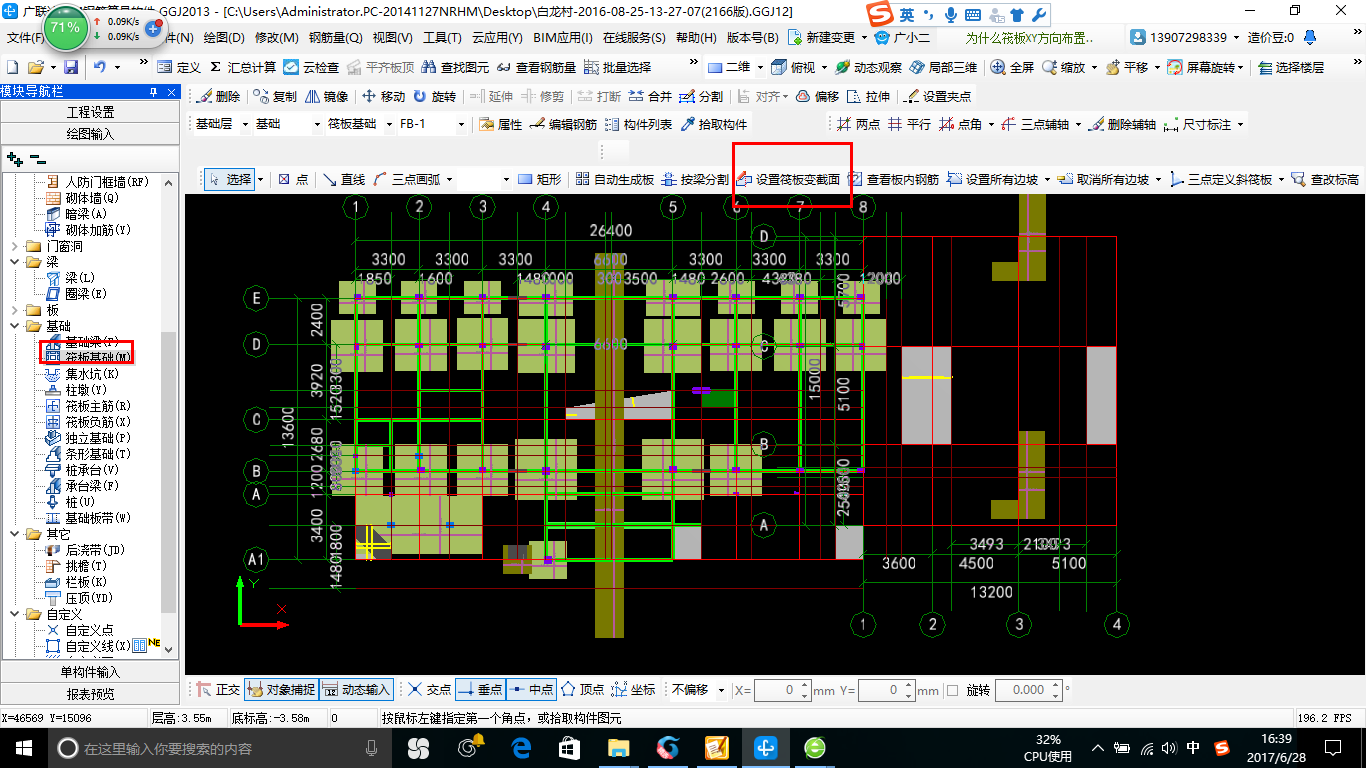Click 查看板内钢筋 tool
Screen dimensions: 1366x768
coord(893,180)
